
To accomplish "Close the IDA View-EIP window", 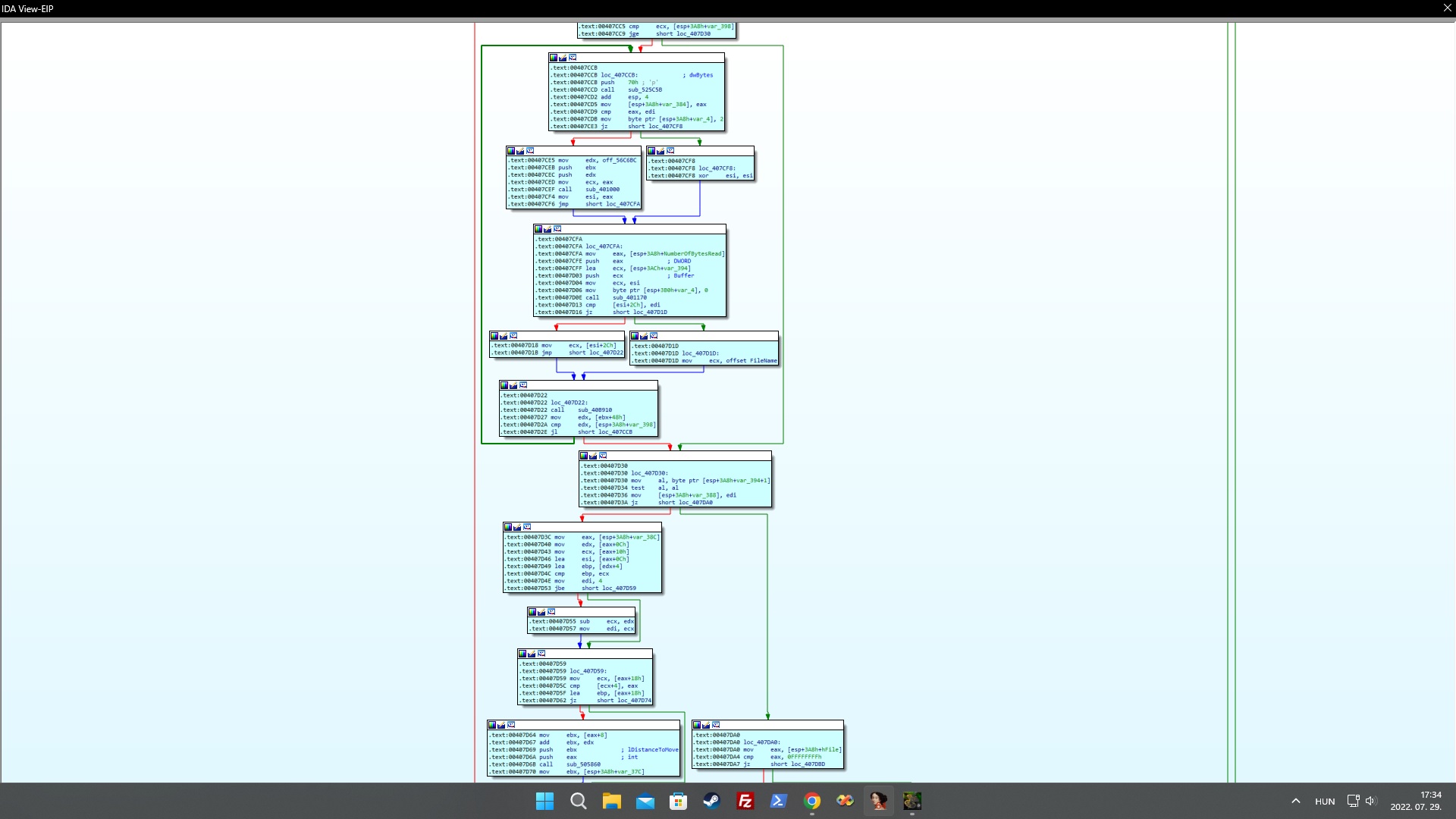I will click(1447, 8).
